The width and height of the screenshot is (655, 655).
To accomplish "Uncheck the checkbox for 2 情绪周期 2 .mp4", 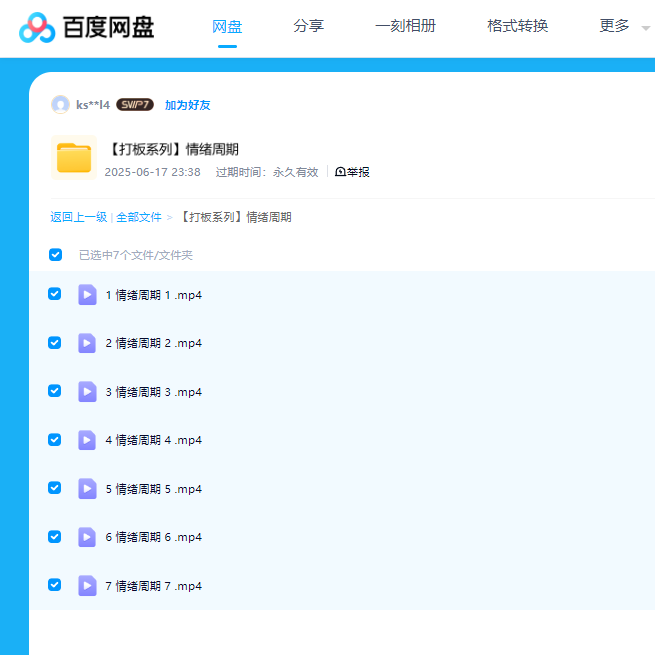I will [55, 342].
